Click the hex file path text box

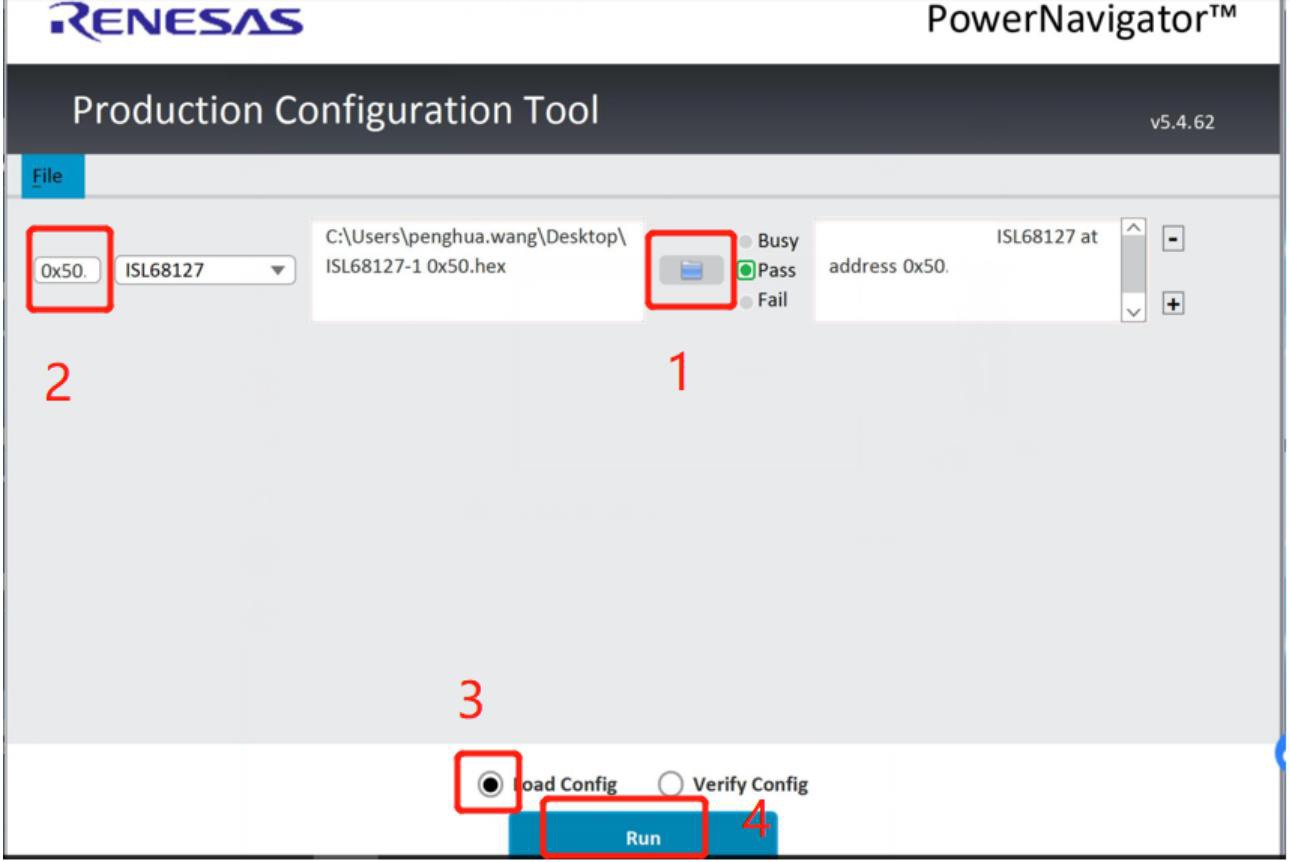(477, 270)
